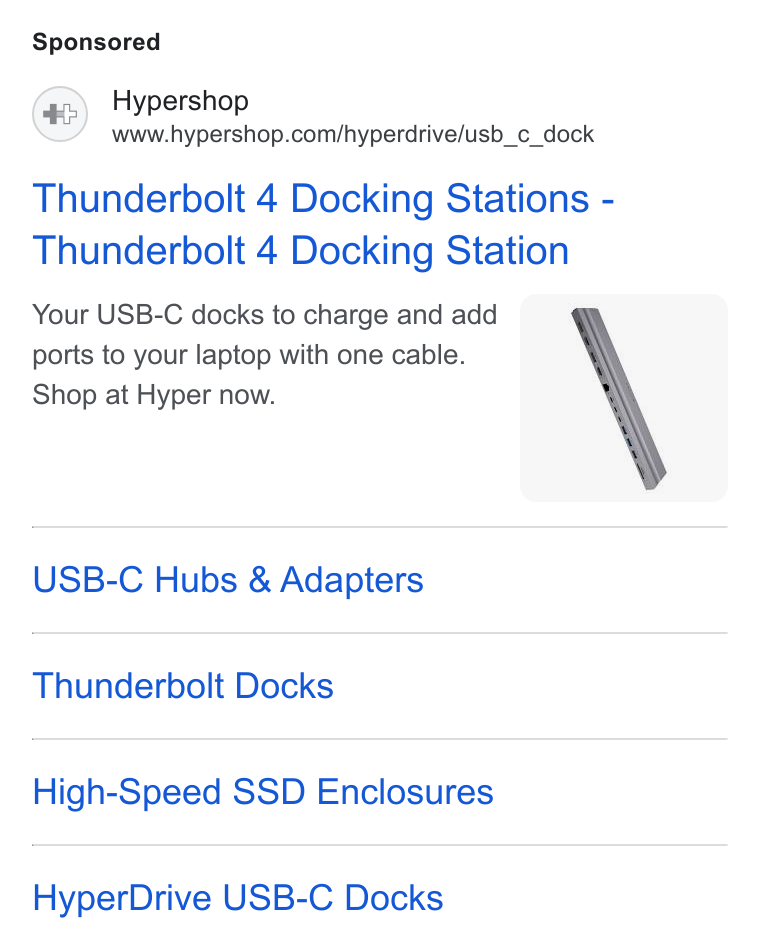Go to the Thunderbolt Docks sitelink

pyautogui.click(x=183, y=686)
